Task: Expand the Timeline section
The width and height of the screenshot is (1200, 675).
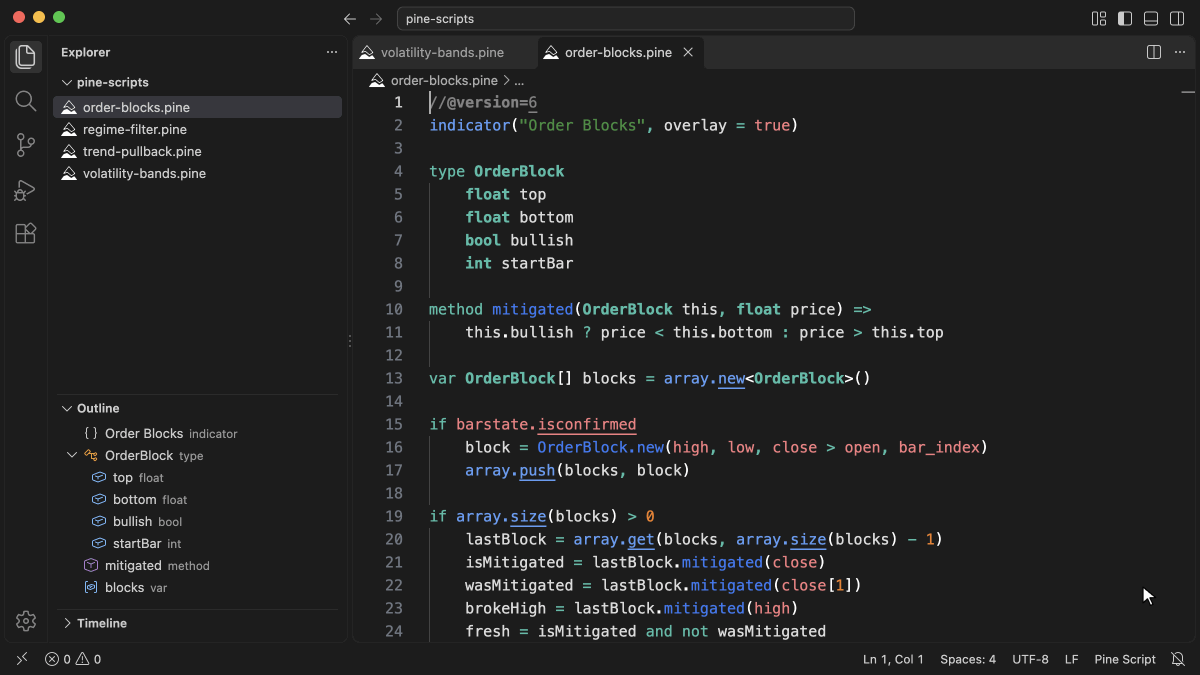Action: point(198,623)
